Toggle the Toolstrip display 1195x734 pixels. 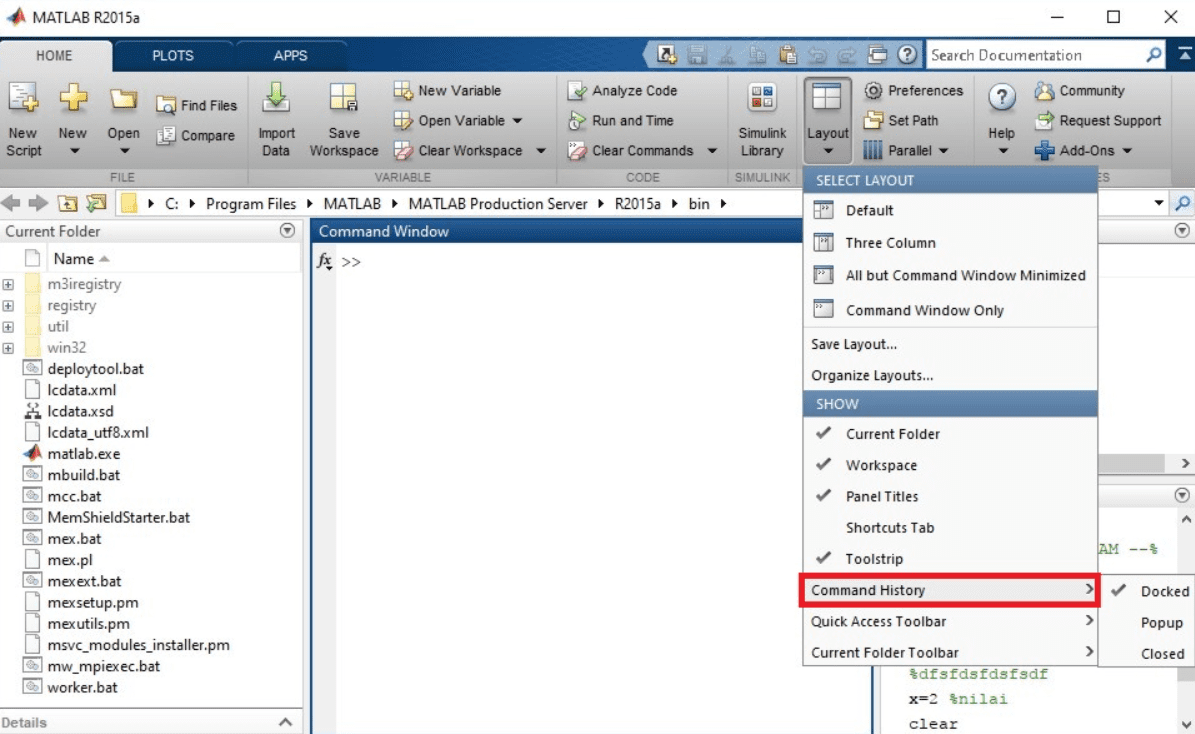(950, 559)
